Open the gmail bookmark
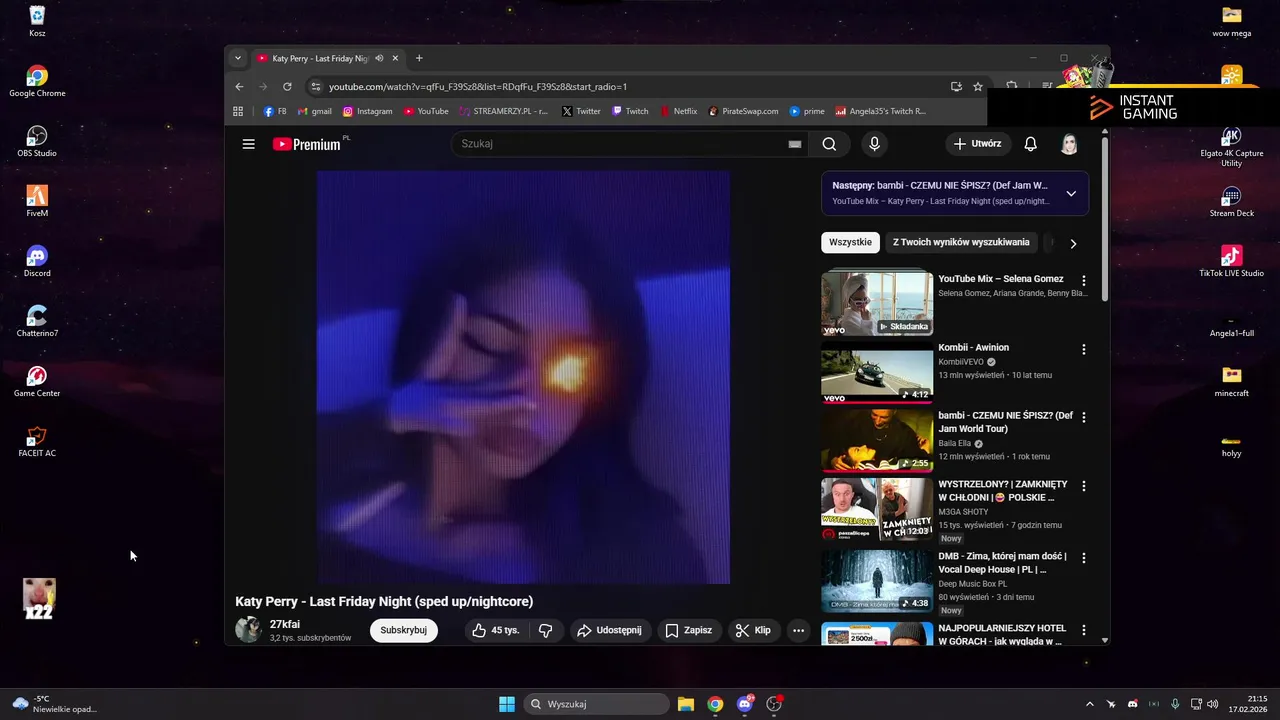Viewport: 1280px width, 720px height. click(315, 111)
